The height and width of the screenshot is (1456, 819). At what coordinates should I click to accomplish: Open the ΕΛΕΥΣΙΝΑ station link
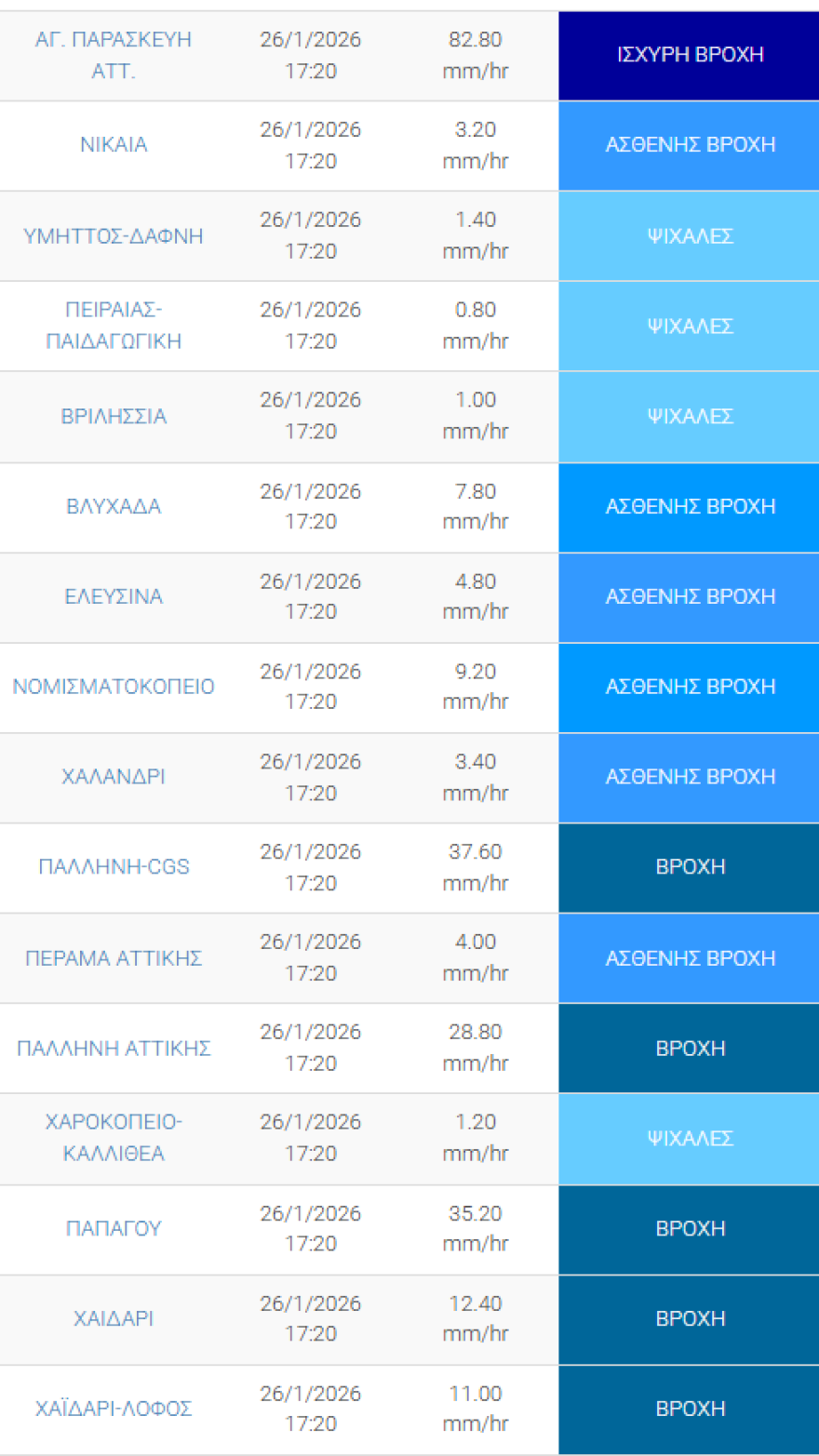click(x=114, y=596)
